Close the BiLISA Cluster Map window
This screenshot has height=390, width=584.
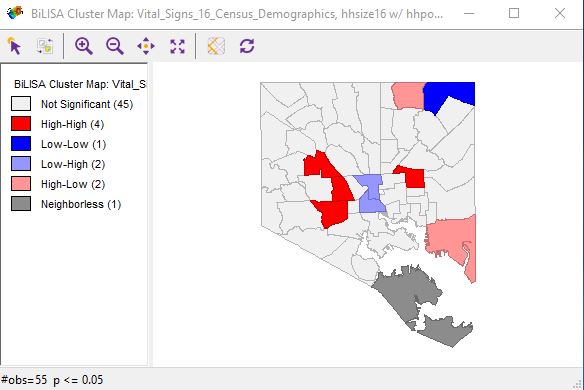(x=560, y=13)
